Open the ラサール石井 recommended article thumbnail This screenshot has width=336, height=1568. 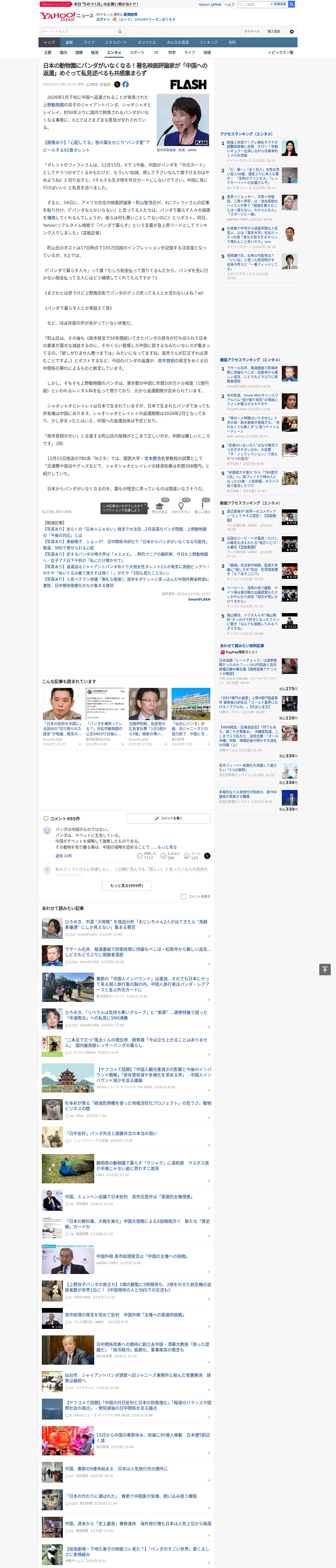click(x=52, y=956)
